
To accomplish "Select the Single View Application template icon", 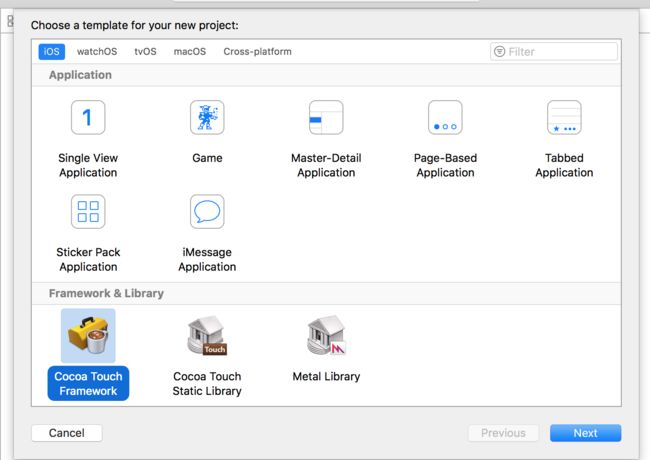I will [x=88, y=117].
